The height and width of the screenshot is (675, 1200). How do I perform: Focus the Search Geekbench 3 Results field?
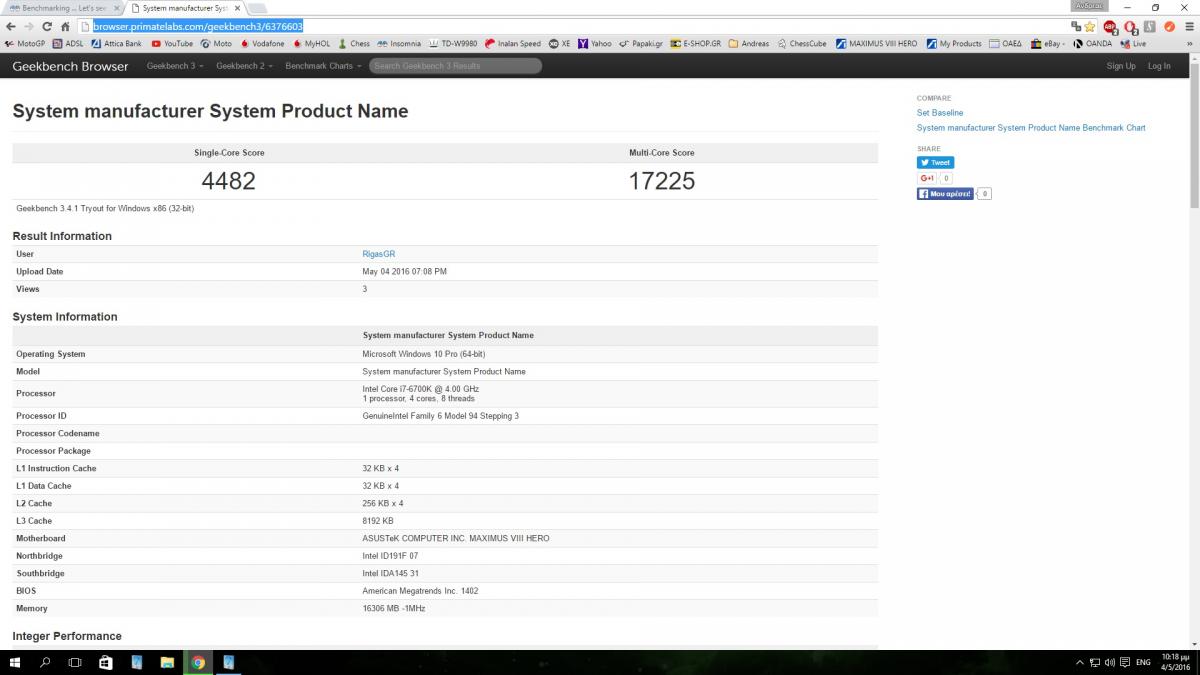[455, 66]
